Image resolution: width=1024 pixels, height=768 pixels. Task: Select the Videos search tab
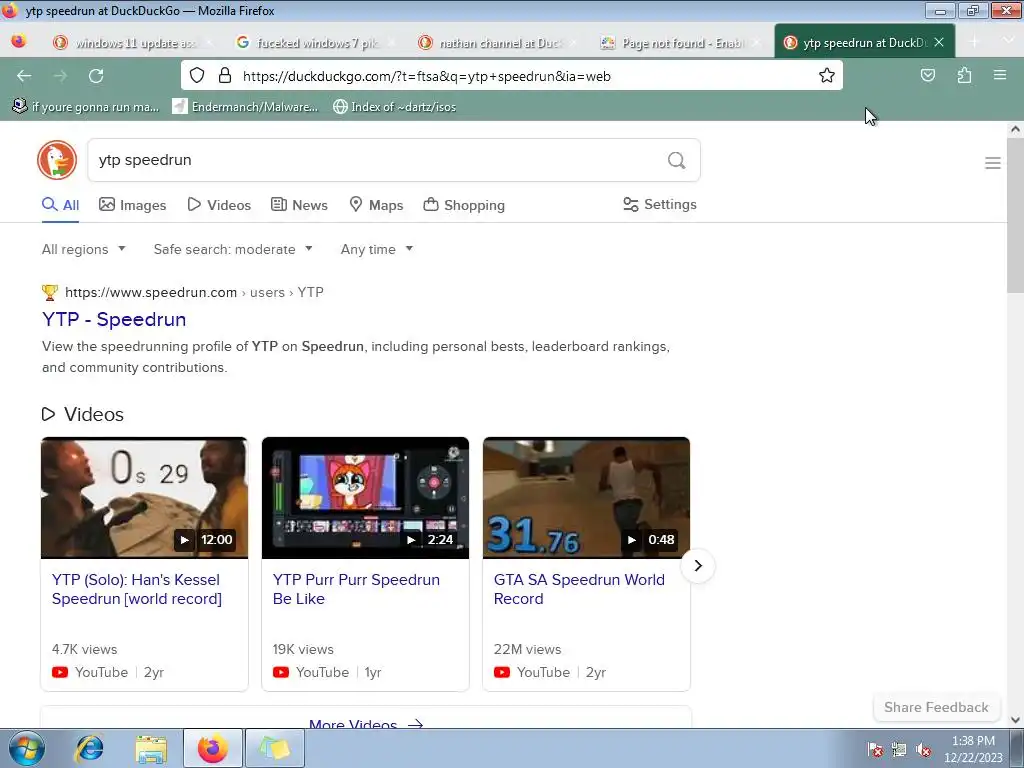[219, 205]
